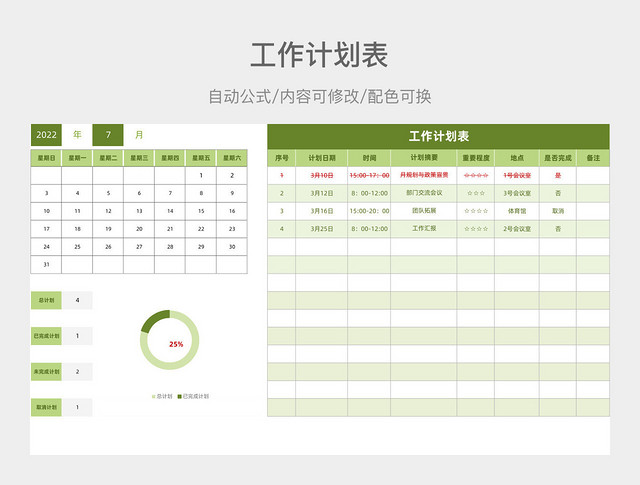Click the subtitle 自动公式/内容可修改/配色可换

pyautogui.click(x=320, y=97)
